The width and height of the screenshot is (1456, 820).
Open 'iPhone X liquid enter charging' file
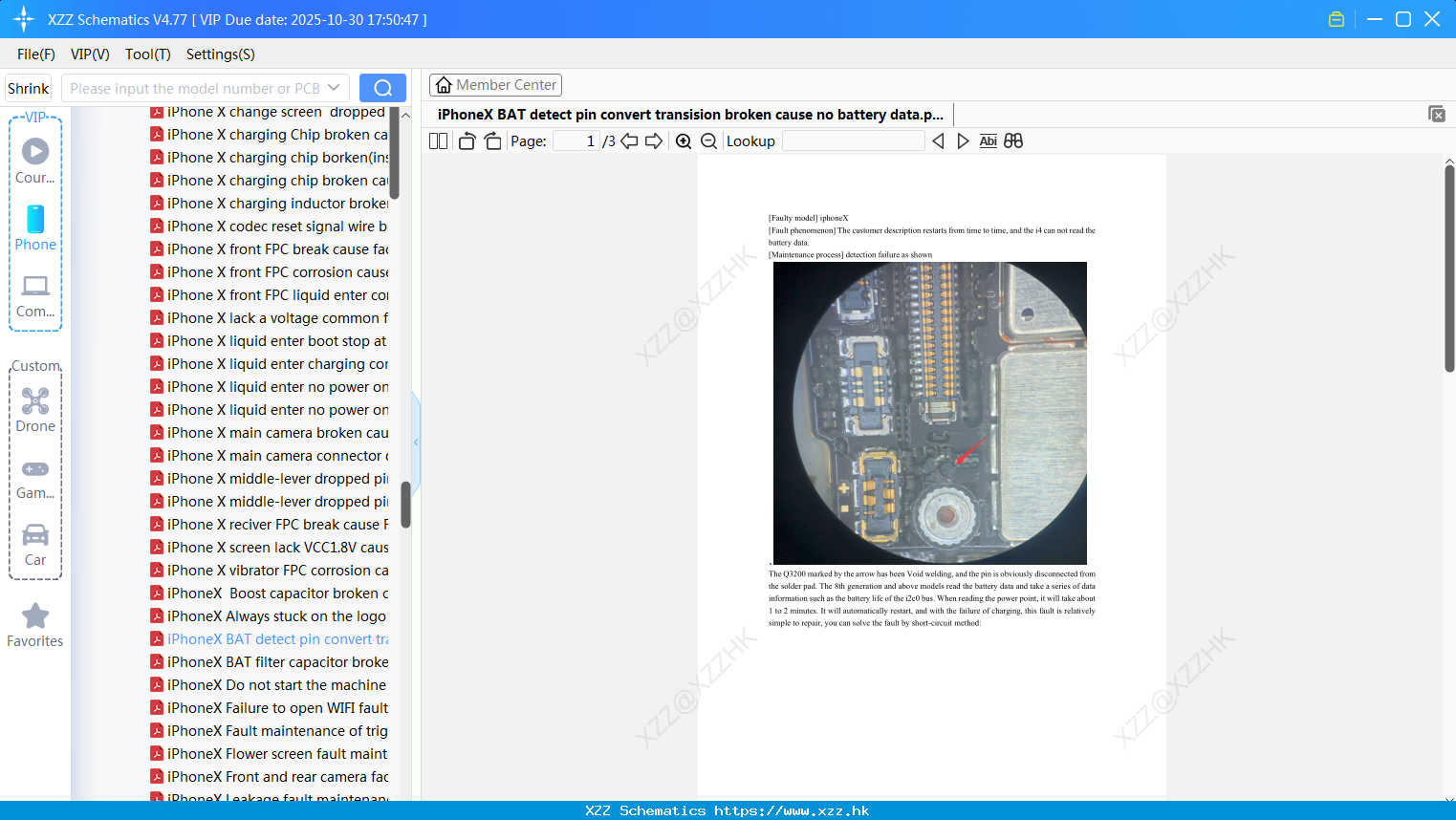[x=270, y=364]
